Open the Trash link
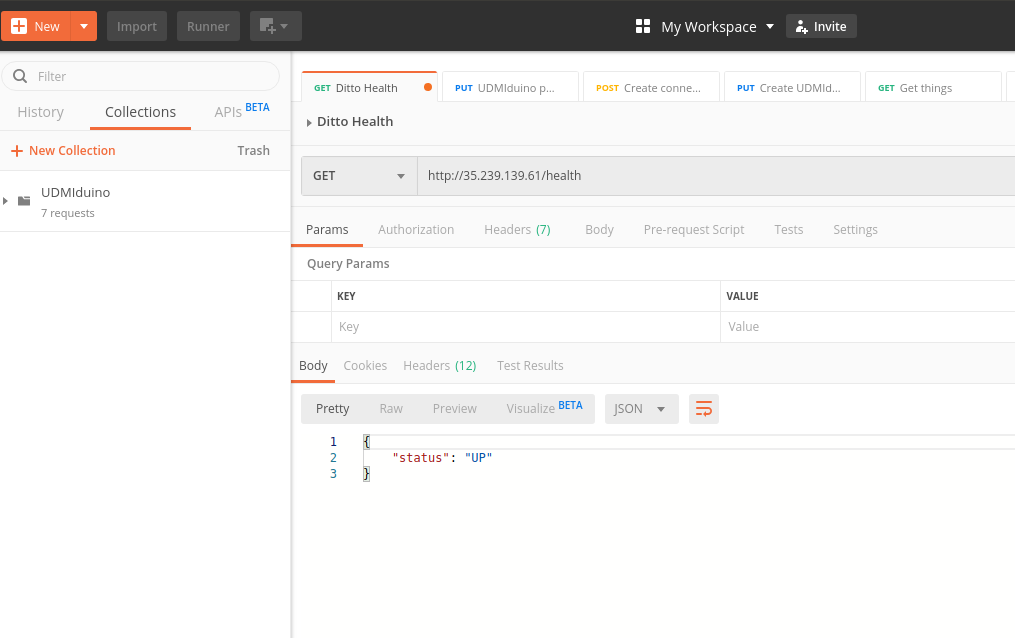The image size is (1015, 638). (253, 151)
